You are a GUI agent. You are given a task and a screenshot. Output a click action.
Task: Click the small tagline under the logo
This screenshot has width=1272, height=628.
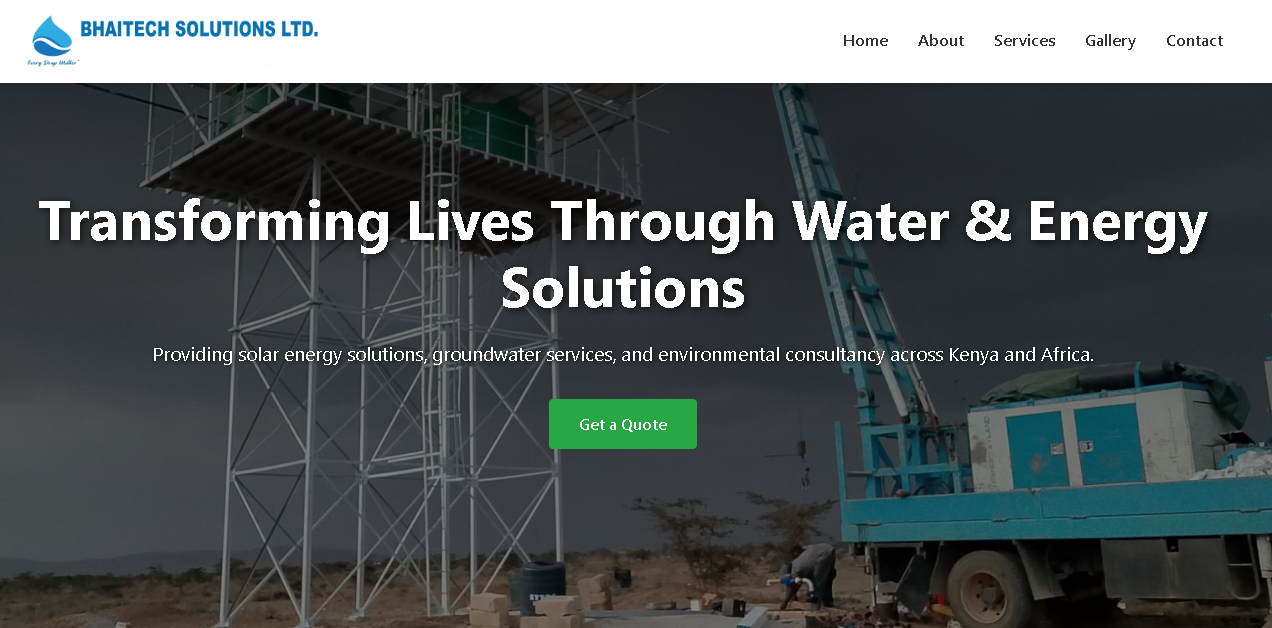coord(53,63)
